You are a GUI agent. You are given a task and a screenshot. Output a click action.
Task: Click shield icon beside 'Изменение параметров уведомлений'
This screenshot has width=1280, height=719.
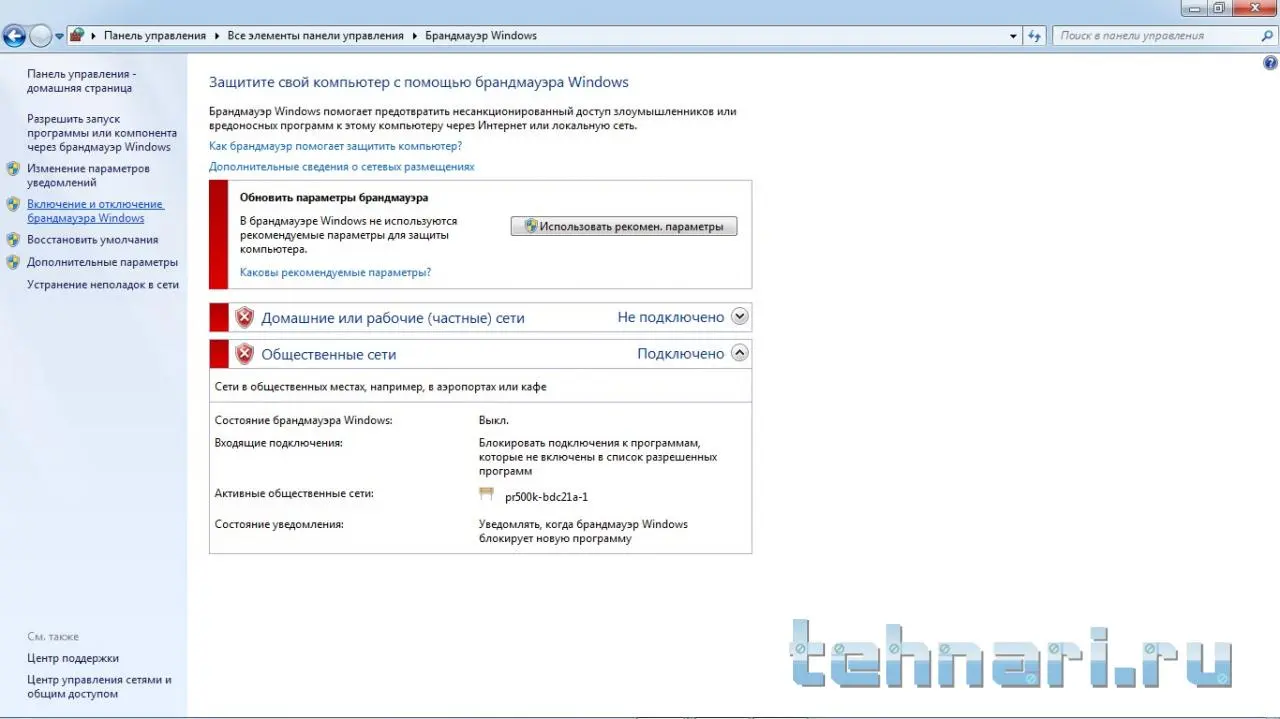tap(13, 168)
